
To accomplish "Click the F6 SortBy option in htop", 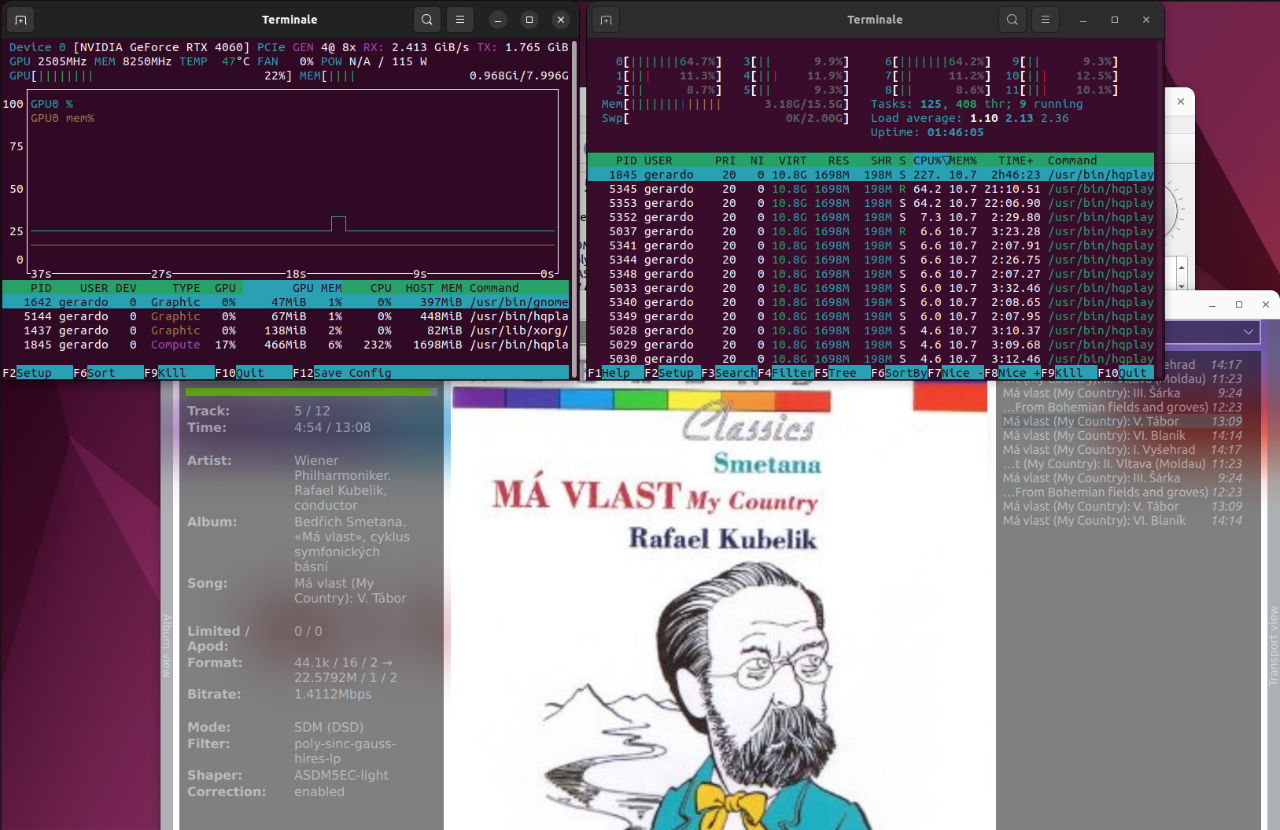I will pyautogui.click(x=899, y=373).
